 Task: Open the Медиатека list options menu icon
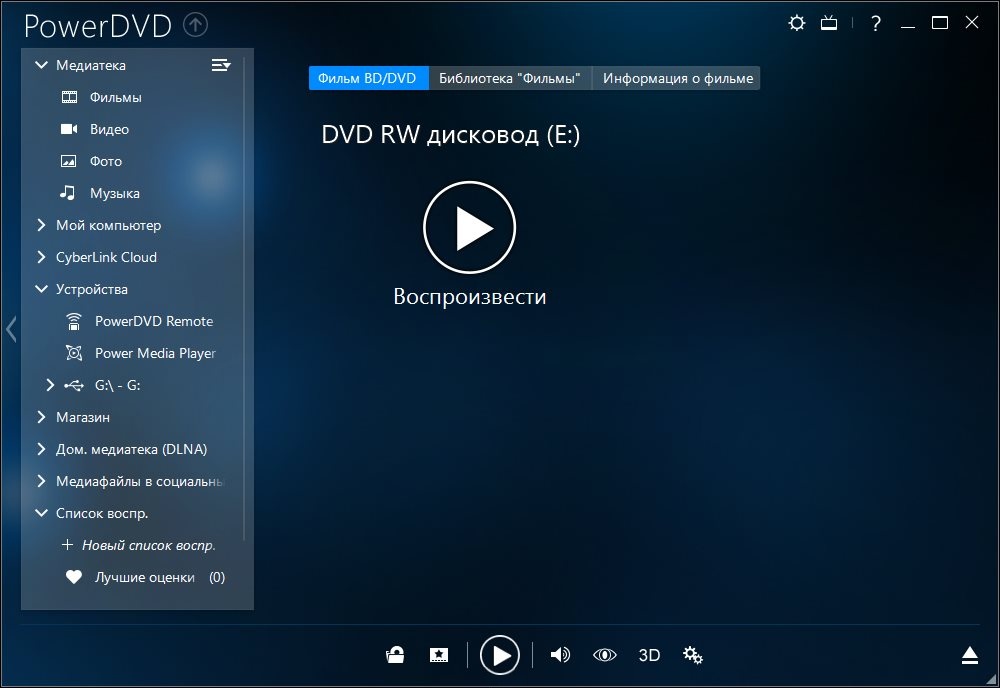pyautogui.click(x=221, y=65)
